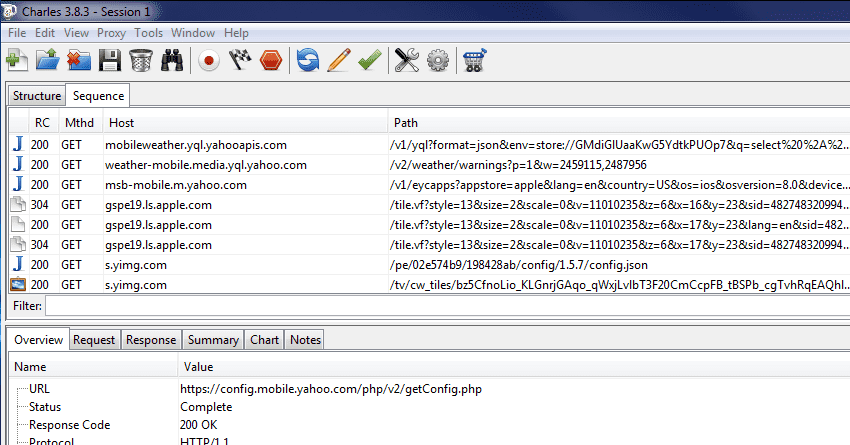Open the Help menu
Screen dimensions: 850x445
236,33
